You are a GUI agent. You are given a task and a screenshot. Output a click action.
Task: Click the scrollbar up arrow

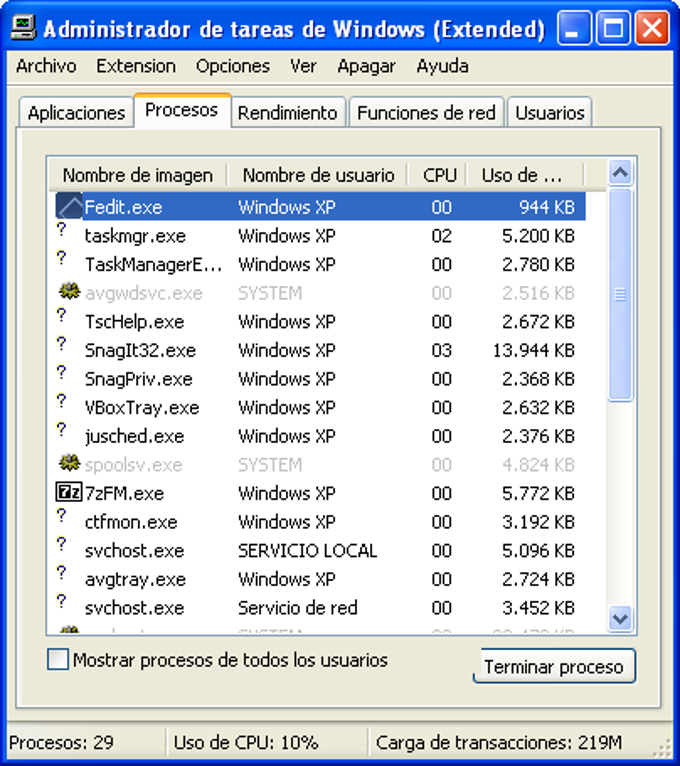[x=620, y=172]
